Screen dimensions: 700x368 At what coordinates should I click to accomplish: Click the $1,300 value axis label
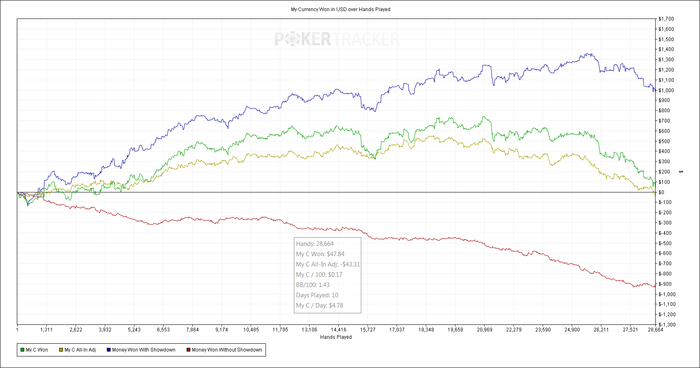[x=666, y=60]
